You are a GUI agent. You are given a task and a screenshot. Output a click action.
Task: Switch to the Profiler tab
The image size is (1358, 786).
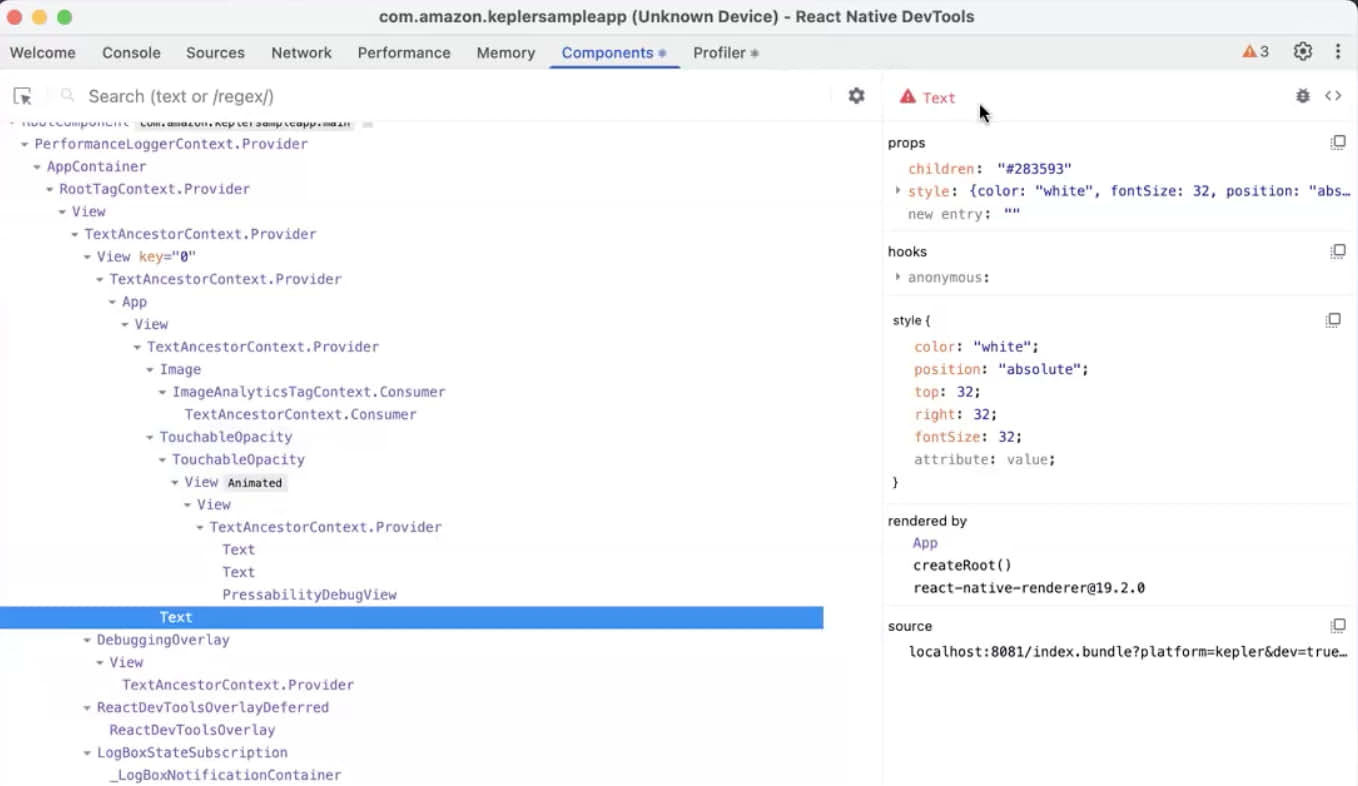pos(726,53)
